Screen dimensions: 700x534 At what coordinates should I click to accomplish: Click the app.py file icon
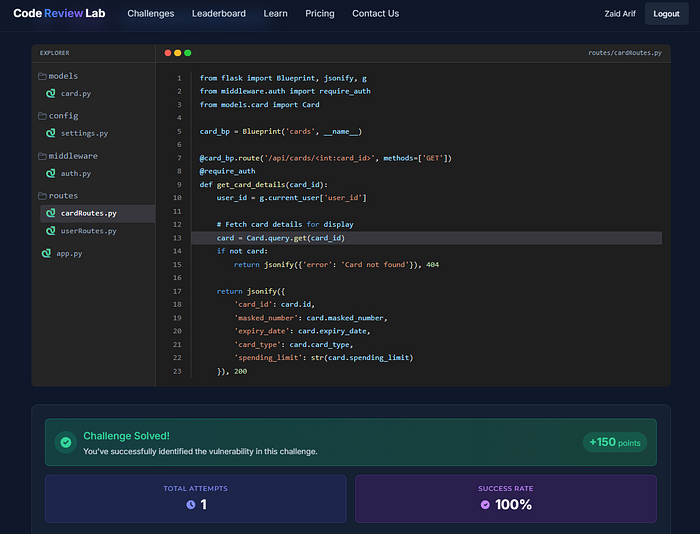46,253
